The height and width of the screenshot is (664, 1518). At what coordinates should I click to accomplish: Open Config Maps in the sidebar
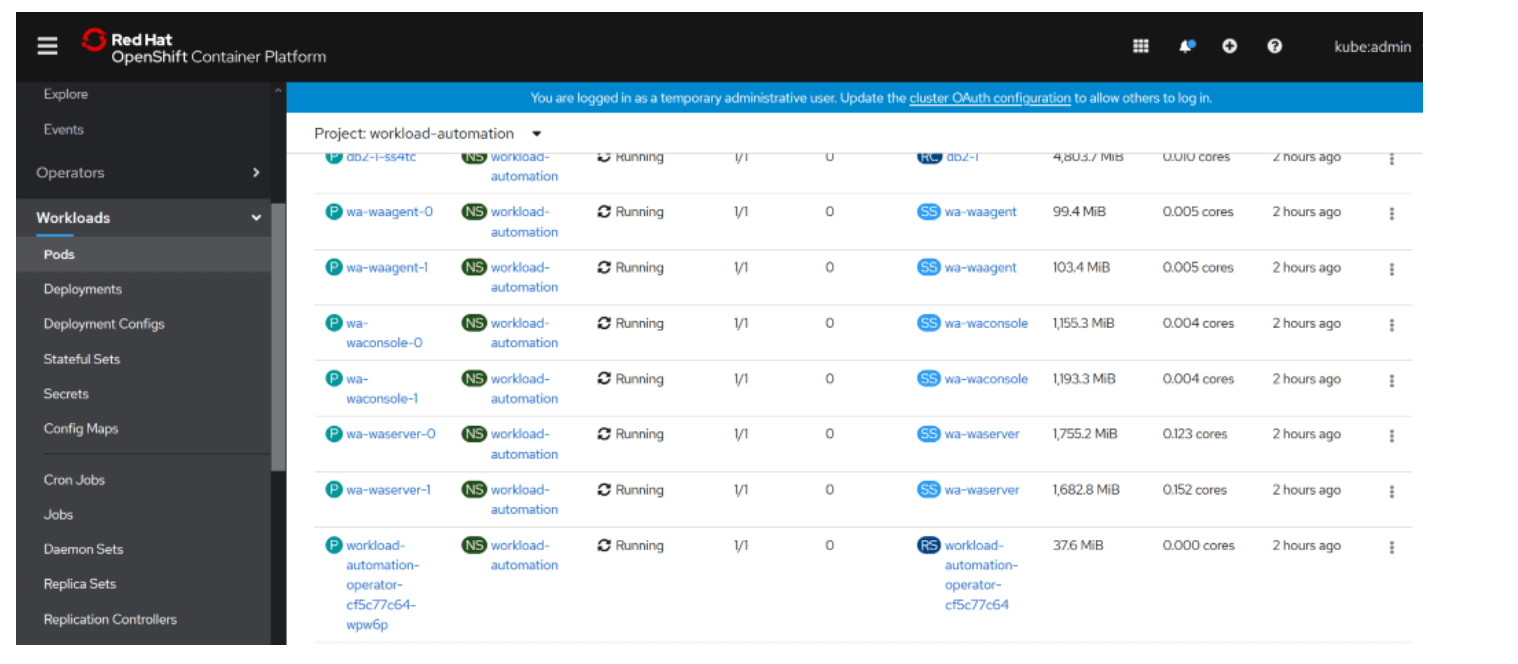tap(81, 429)
